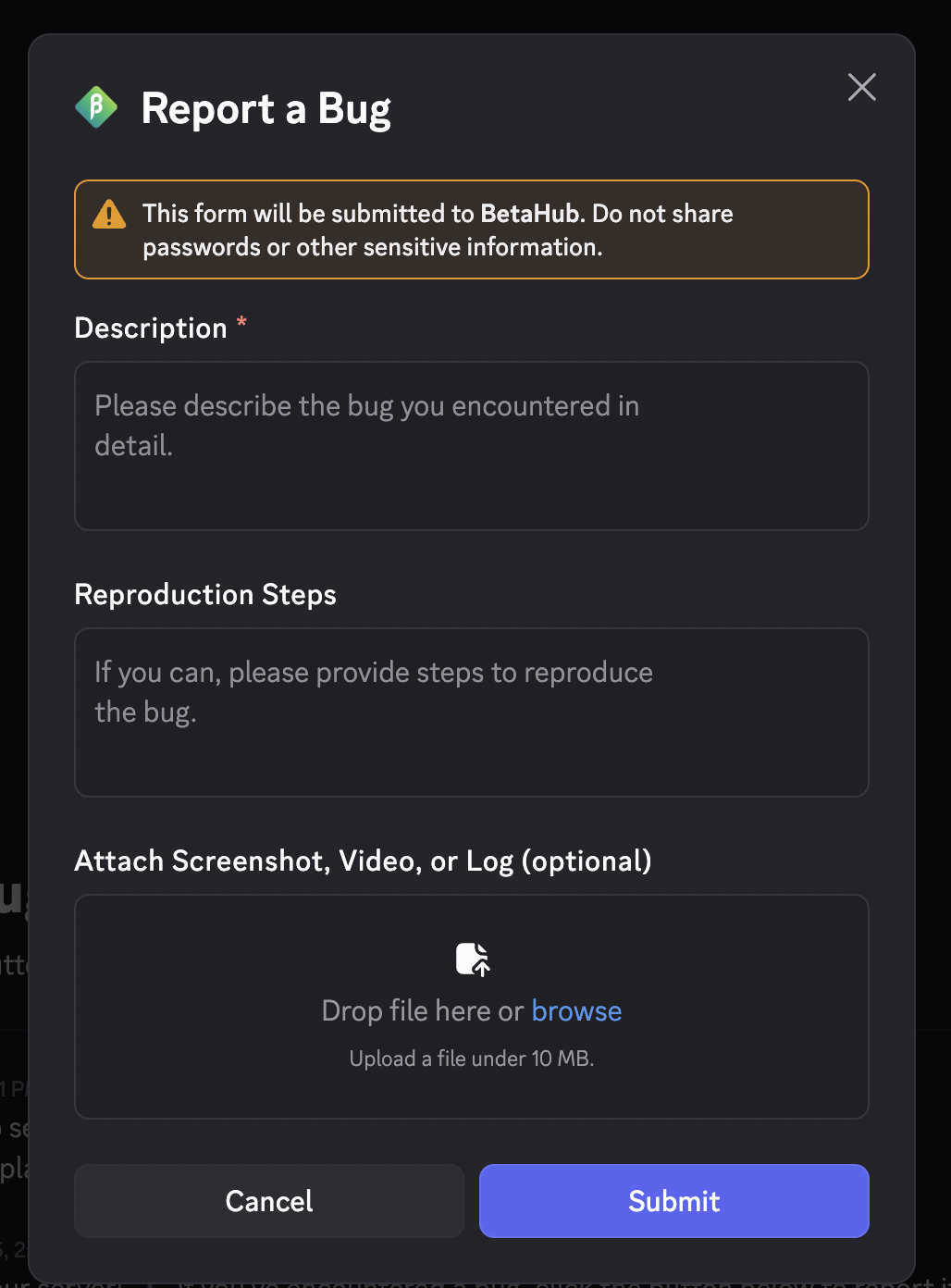Screen dimensions: 951x1288
Task: Click the bold BetaHub text in warning
Action: 530,214
